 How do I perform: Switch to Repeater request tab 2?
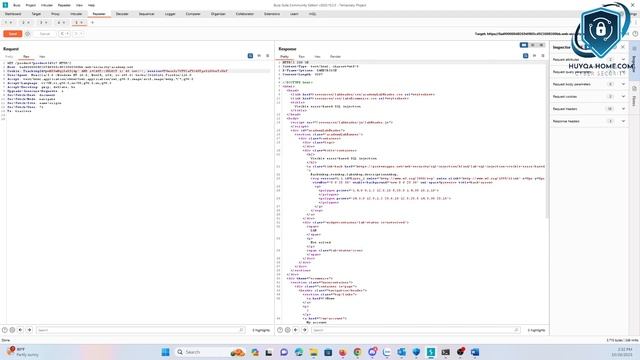click(x=26, y=22)
